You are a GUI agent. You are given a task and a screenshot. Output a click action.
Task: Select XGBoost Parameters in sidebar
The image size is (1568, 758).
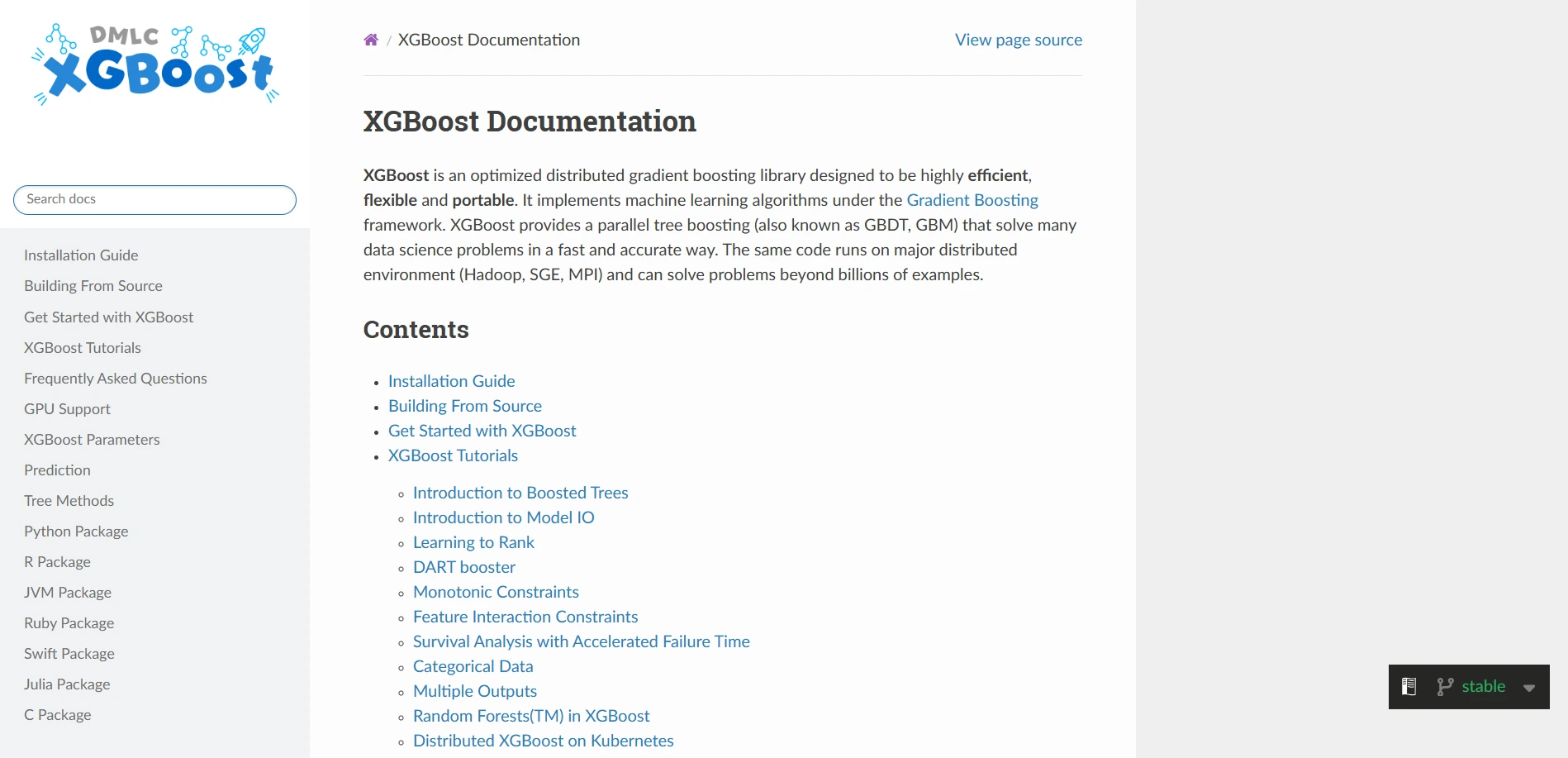point(92,440)
